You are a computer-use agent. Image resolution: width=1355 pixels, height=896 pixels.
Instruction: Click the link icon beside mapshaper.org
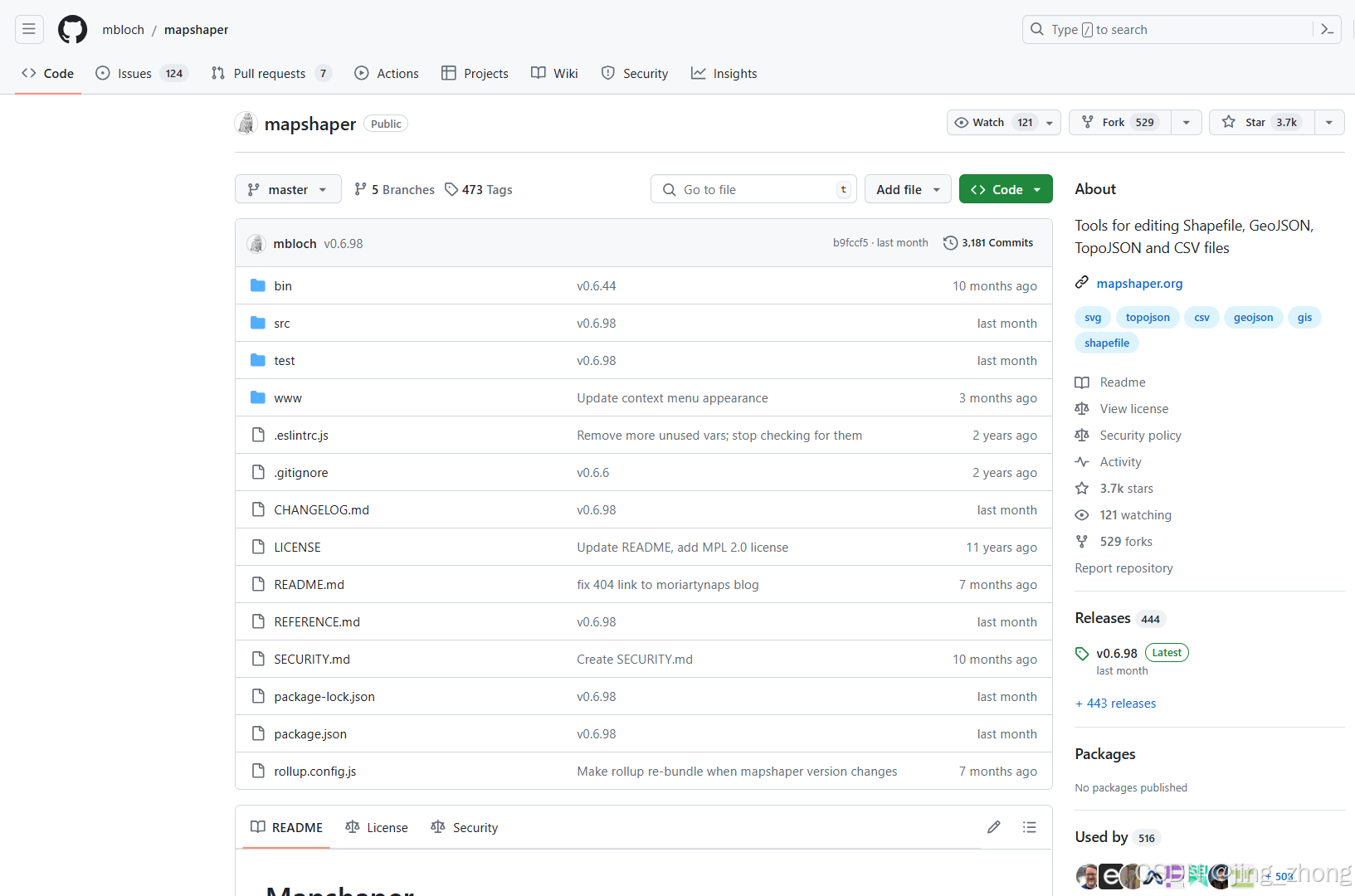(1082, 283)
